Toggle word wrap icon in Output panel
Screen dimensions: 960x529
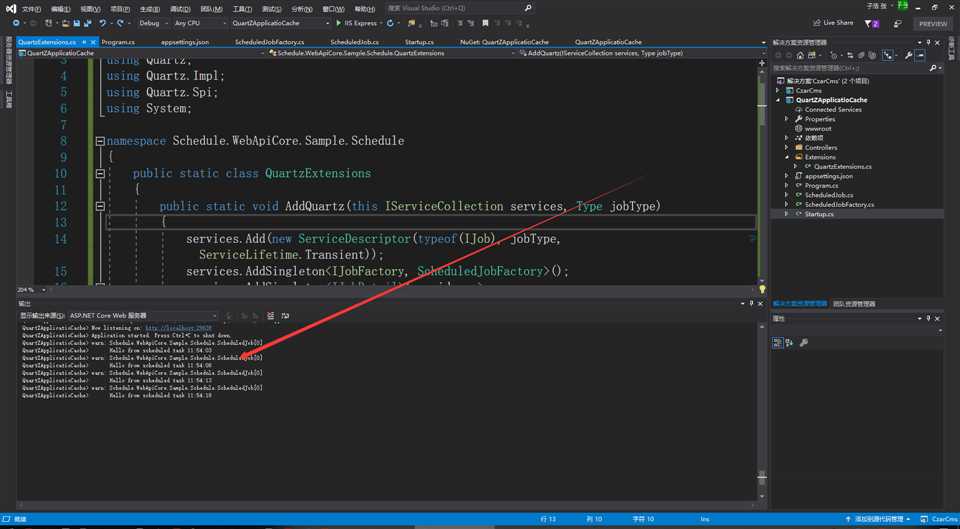coord(285,316)
